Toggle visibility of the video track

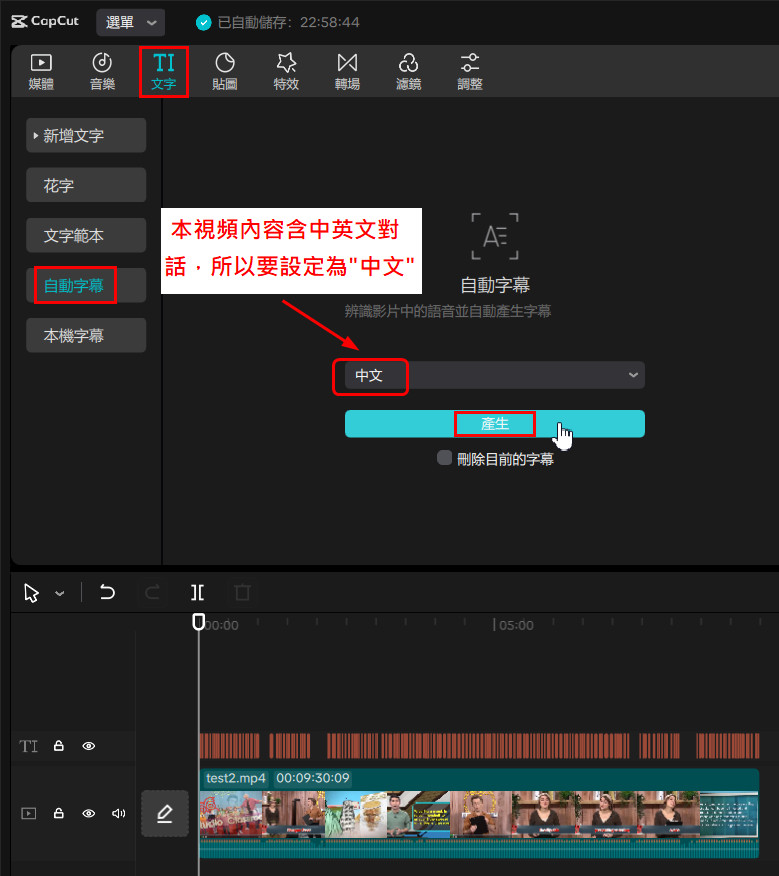tap(89, 814)
